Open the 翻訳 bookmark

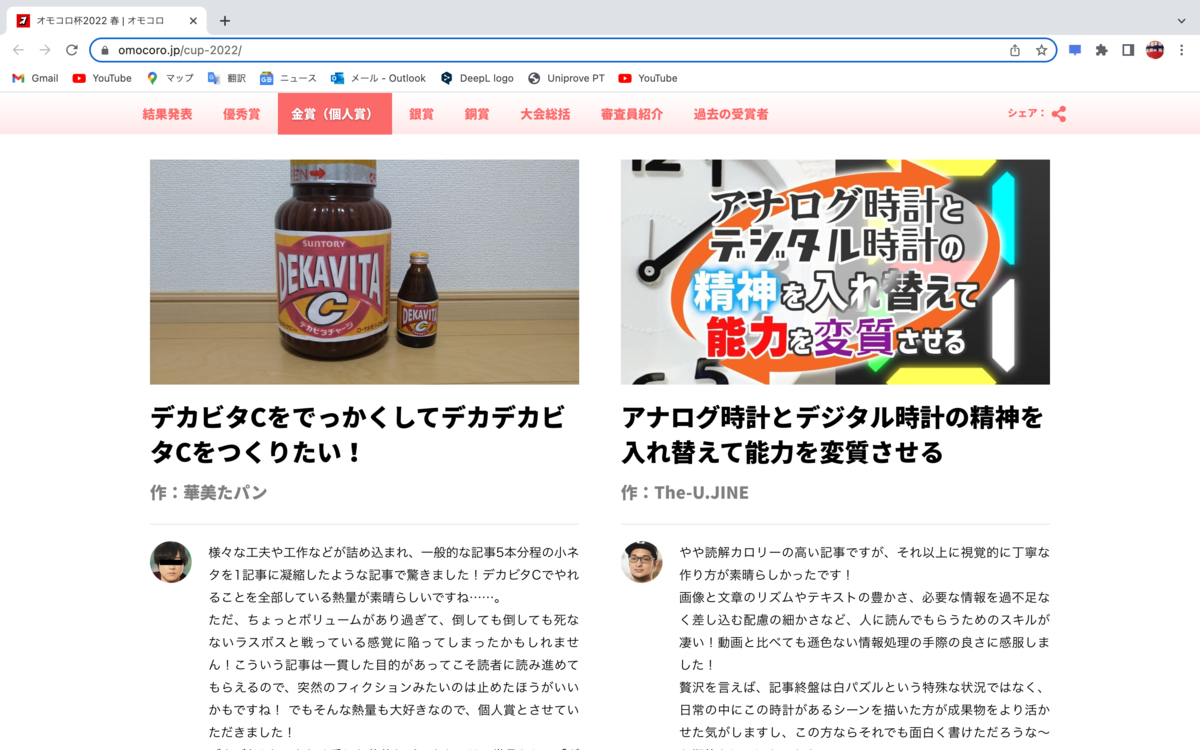point(226,78)
